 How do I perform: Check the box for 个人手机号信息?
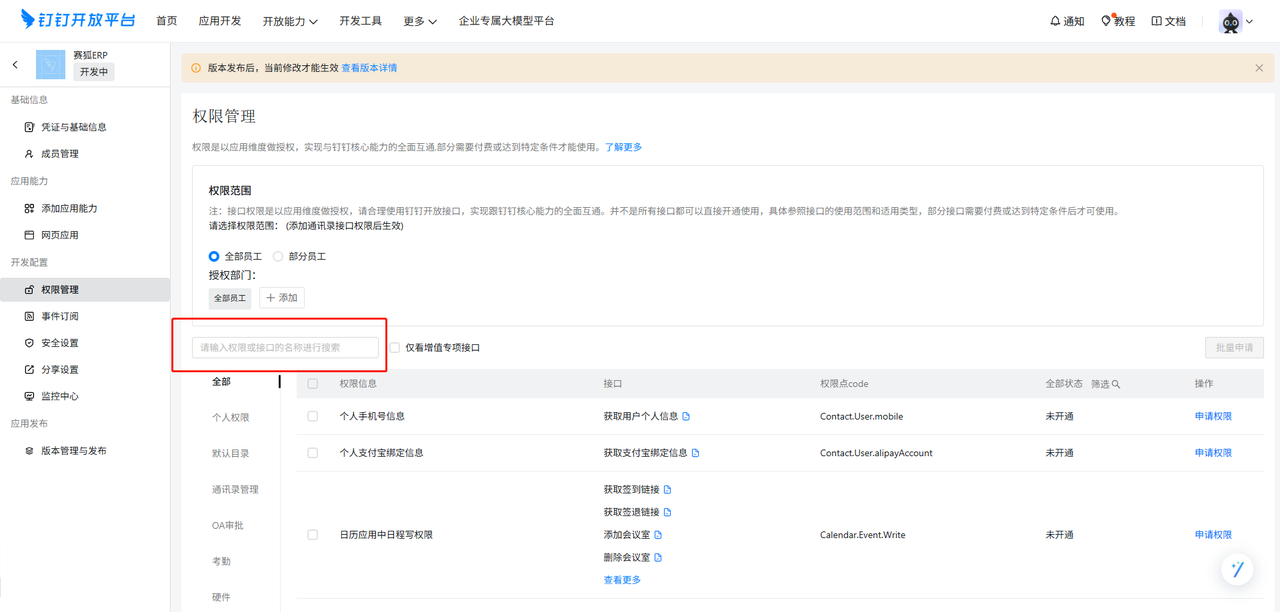[313, 416]
